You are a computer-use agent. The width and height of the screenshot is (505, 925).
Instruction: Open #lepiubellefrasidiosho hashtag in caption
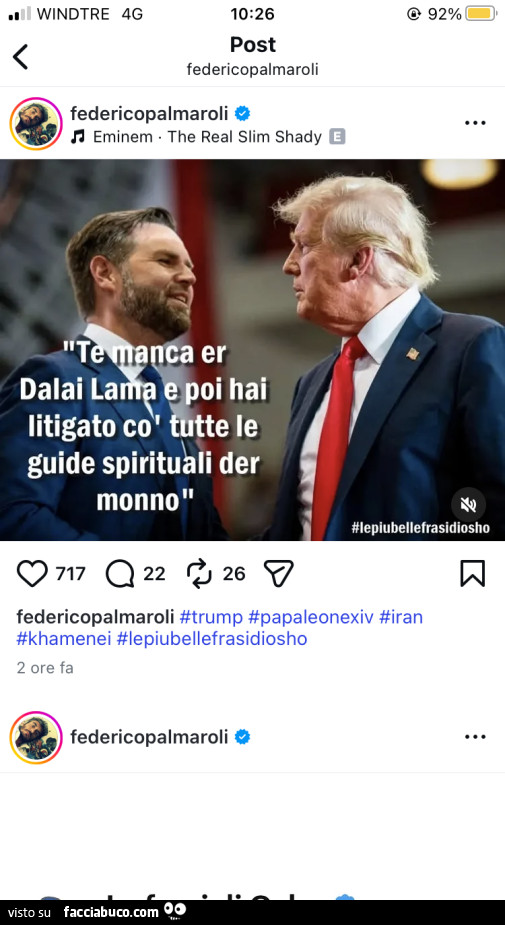click(212, 639)
